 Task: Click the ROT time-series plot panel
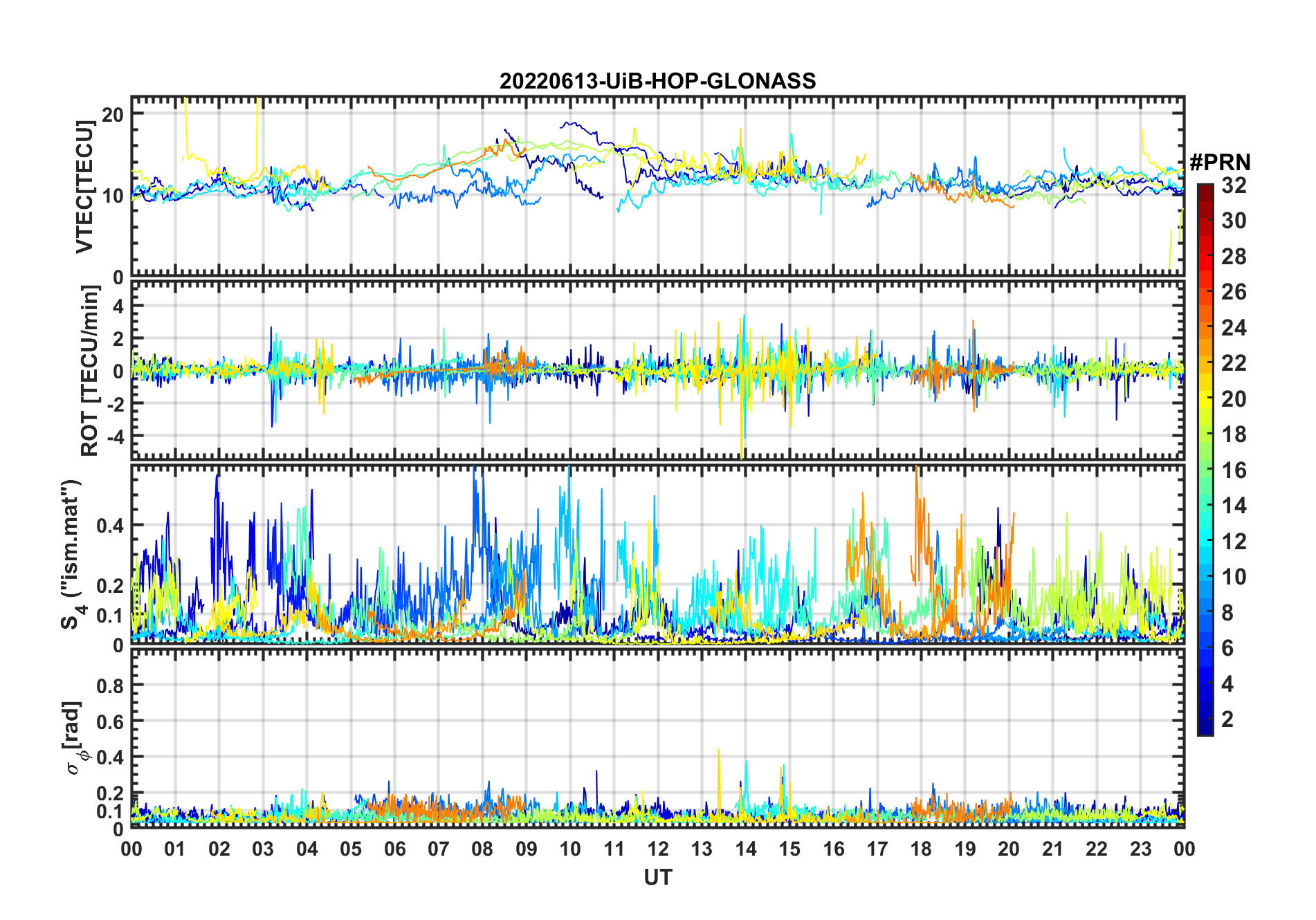(x=658, y=370)
